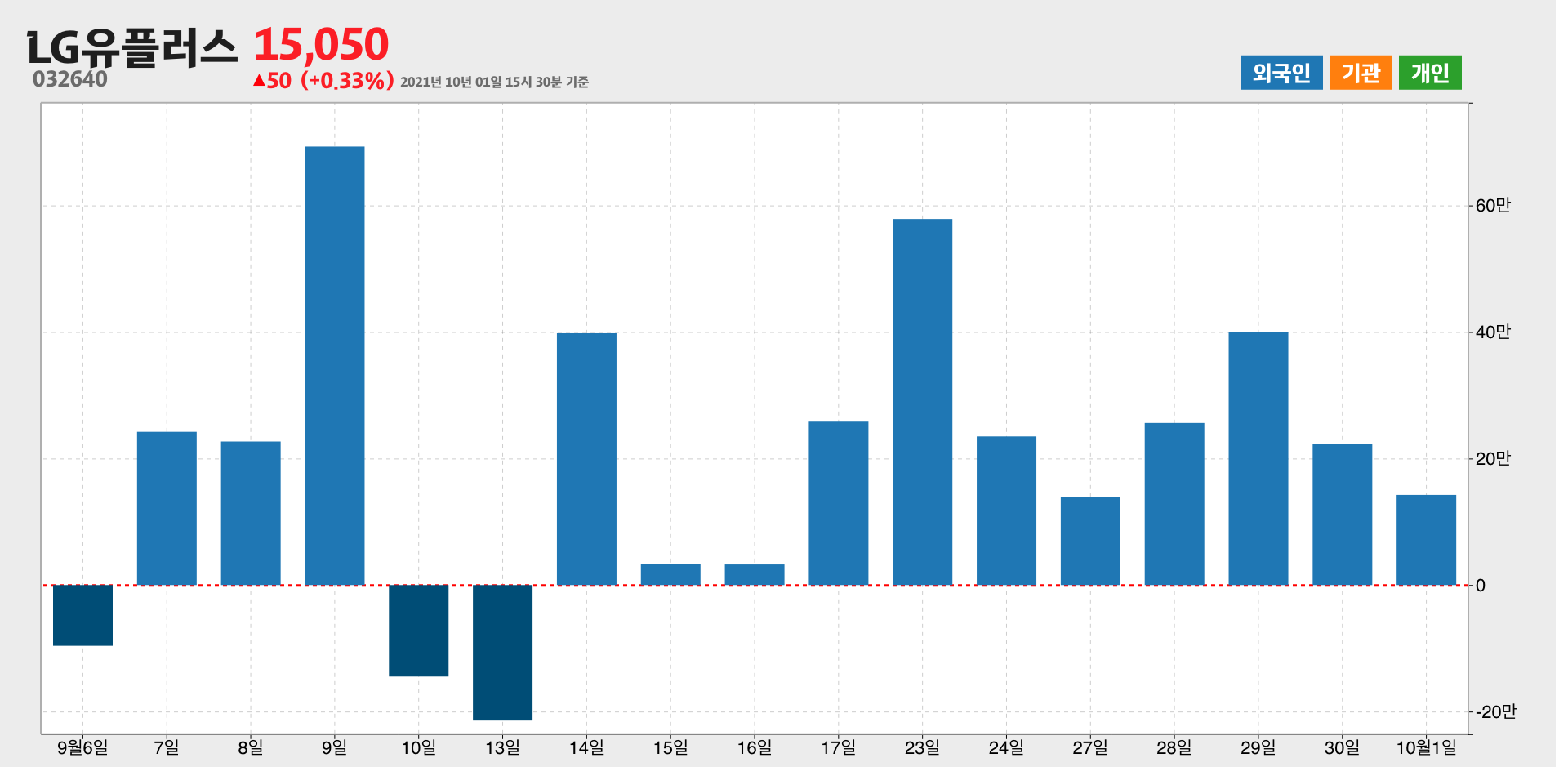Screen dimensions: 1568x767
Task: Click the 7일 x-axis label
Action: click(167, 747)
